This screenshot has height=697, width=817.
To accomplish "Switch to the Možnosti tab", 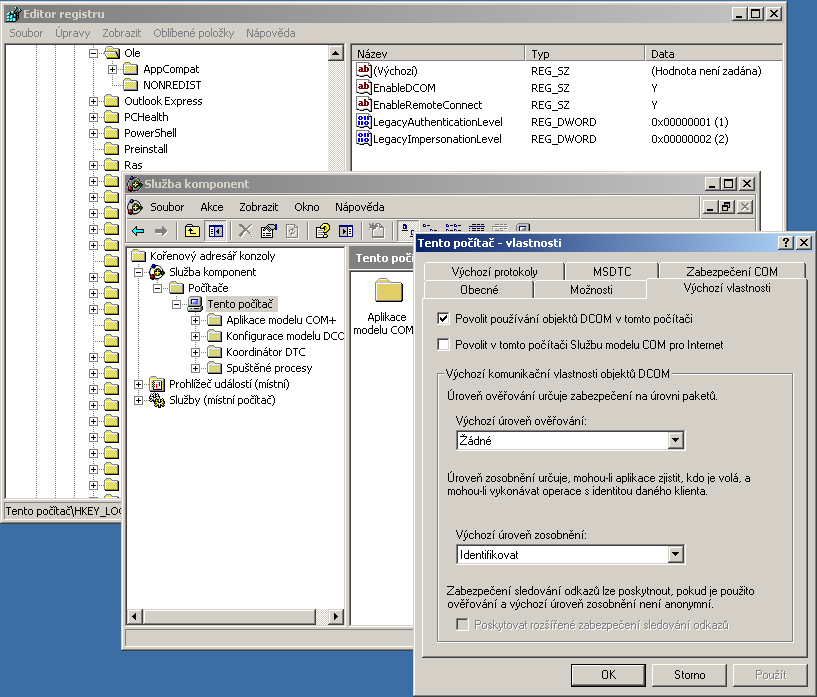I will coord(591,290).
